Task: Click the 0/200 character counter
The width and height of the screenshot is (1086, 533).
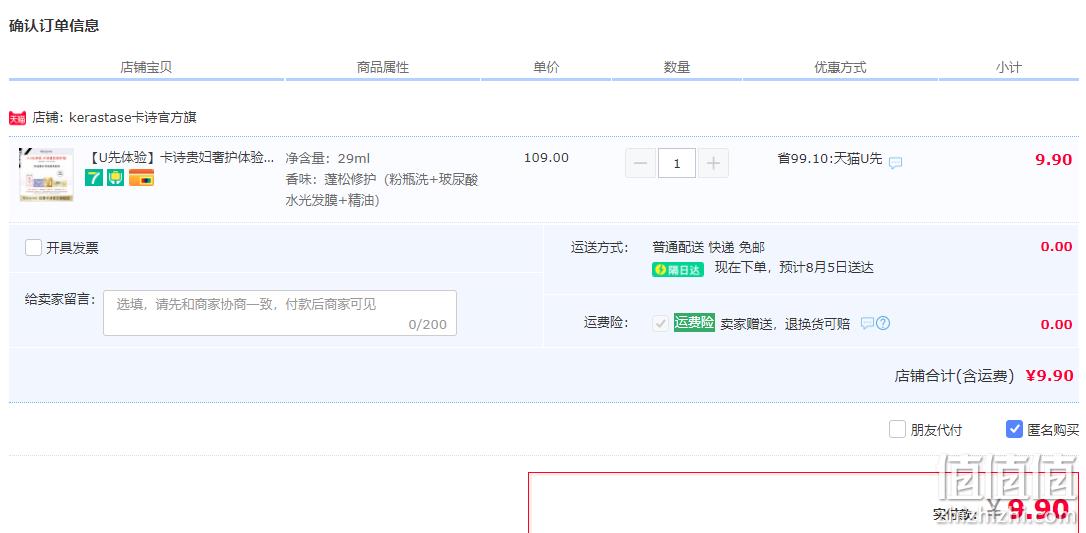Action: pyautogui.click(x=427, y=325)
